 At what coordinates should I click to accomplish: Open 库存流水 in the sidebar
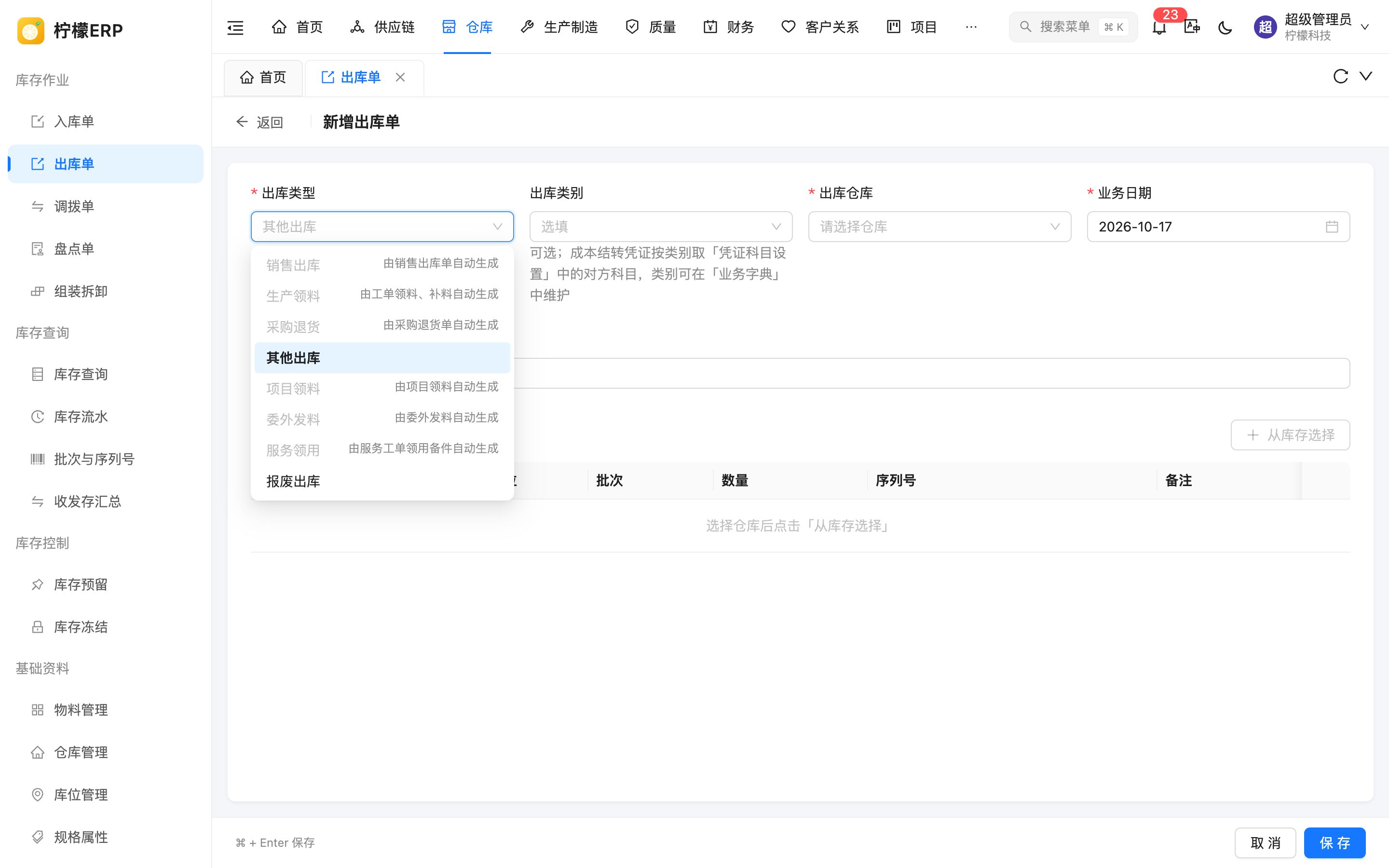[x=106, y=417]
